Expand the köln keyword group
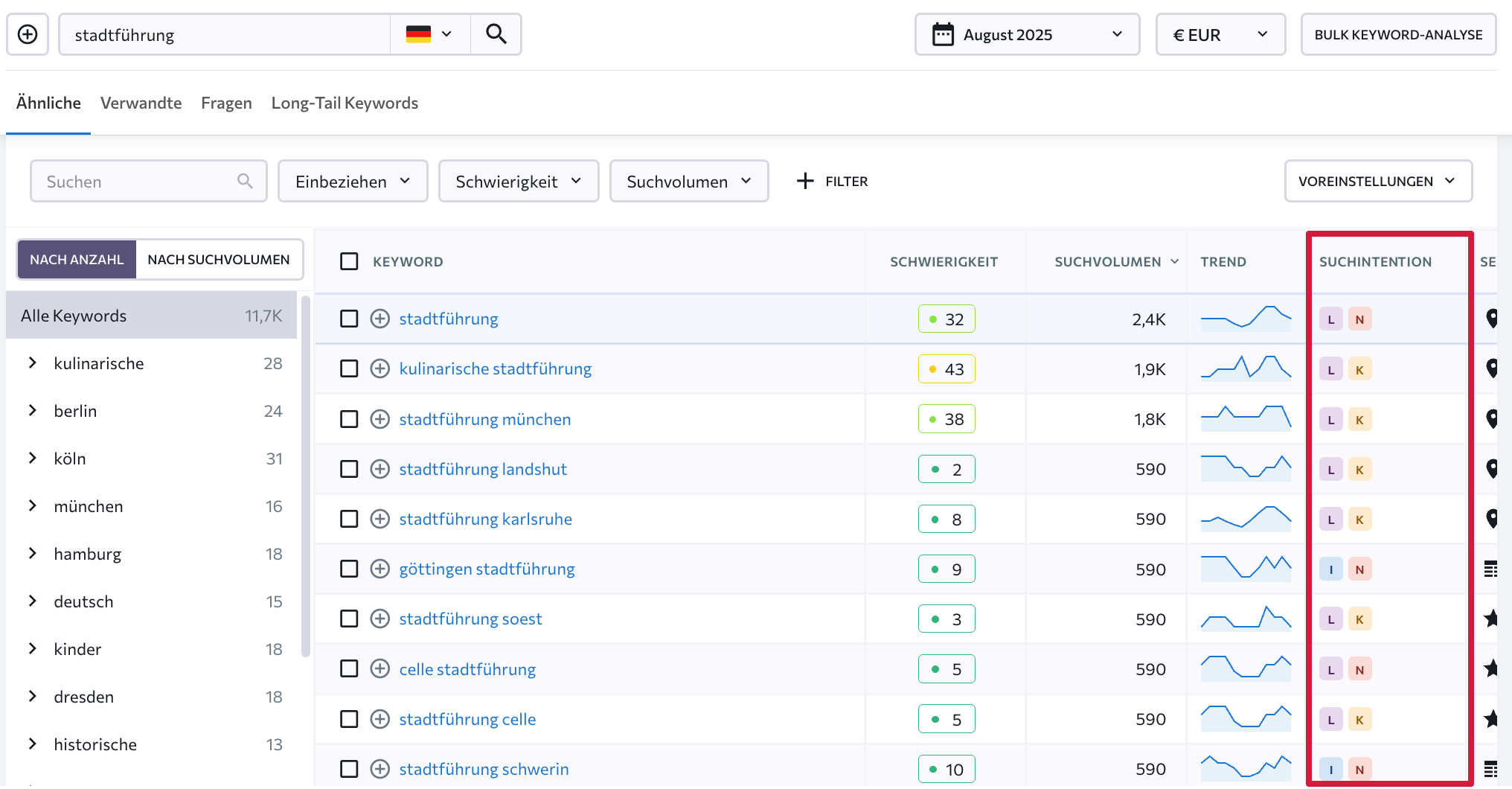Viewport: 1512px width, 789px height. coord(33,459)
